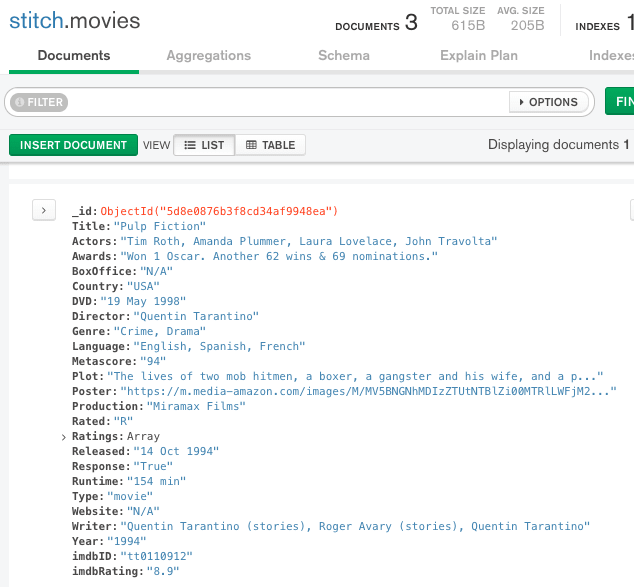Click the Title value "Pulp Fiction"
Viewport: 634px width, 587px height.
(x=160, y=226)
